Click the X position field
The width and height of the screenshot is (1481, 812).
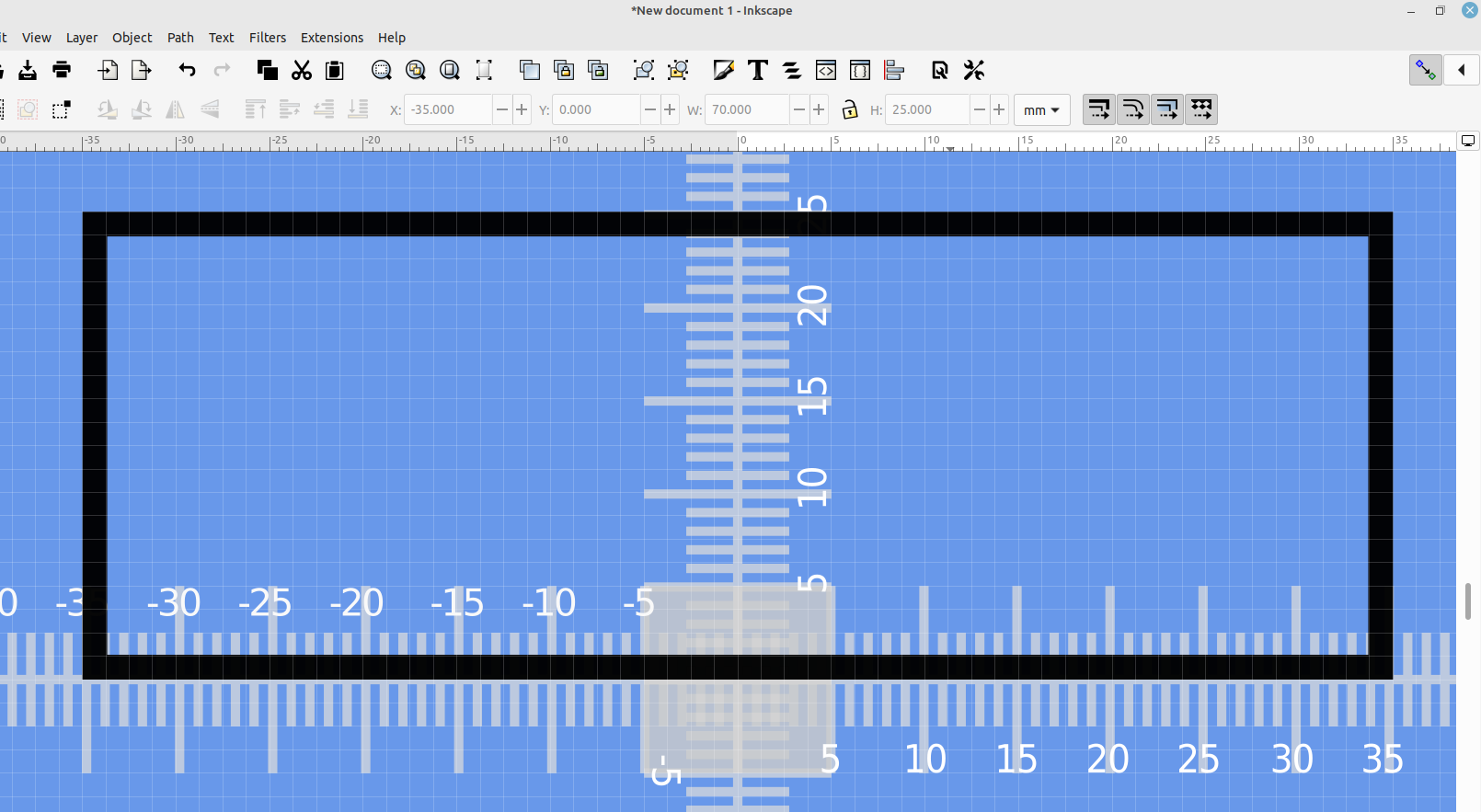click(x=449, y=109)
